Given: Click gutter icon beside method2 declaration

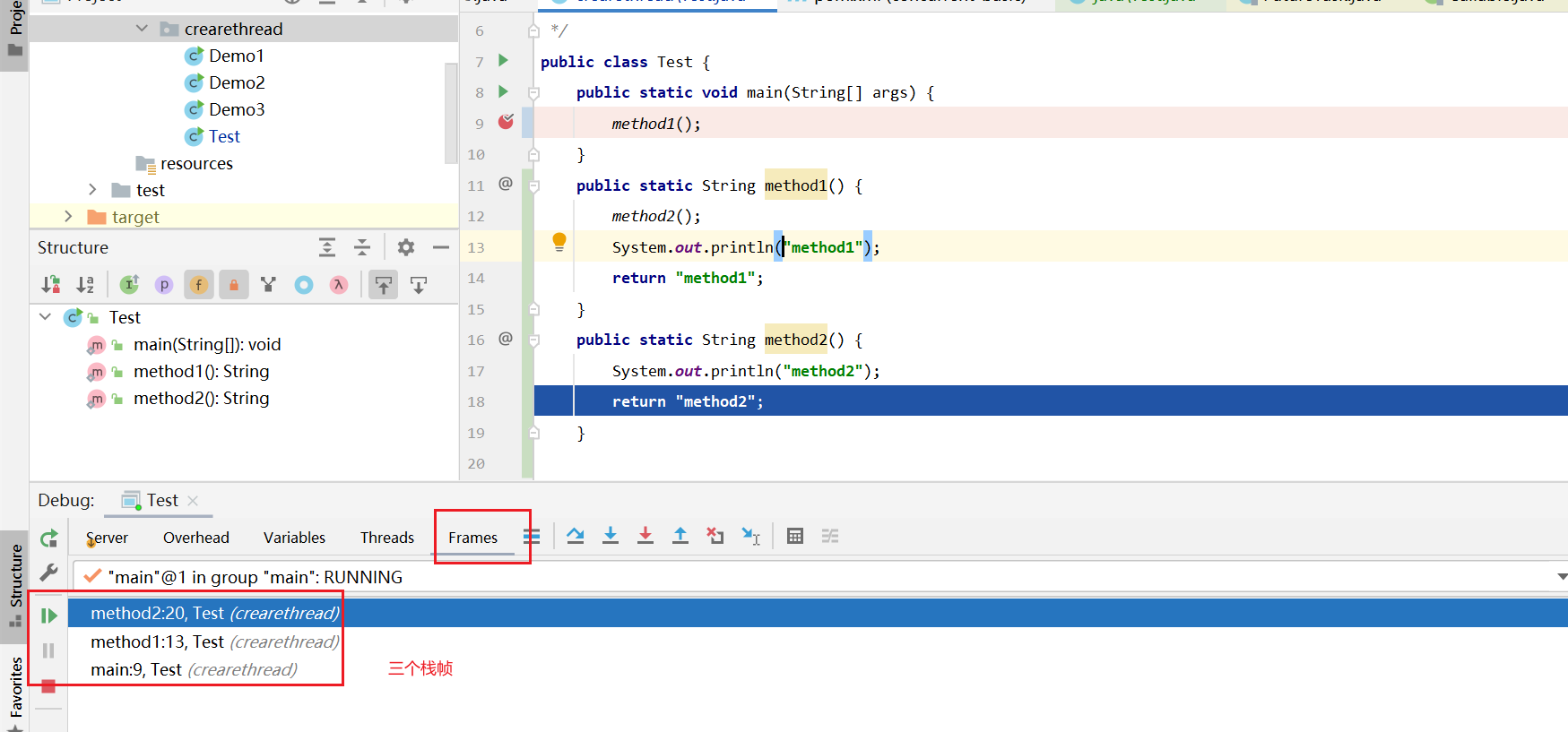Looking at the screenshot, I should coord(506,339).
